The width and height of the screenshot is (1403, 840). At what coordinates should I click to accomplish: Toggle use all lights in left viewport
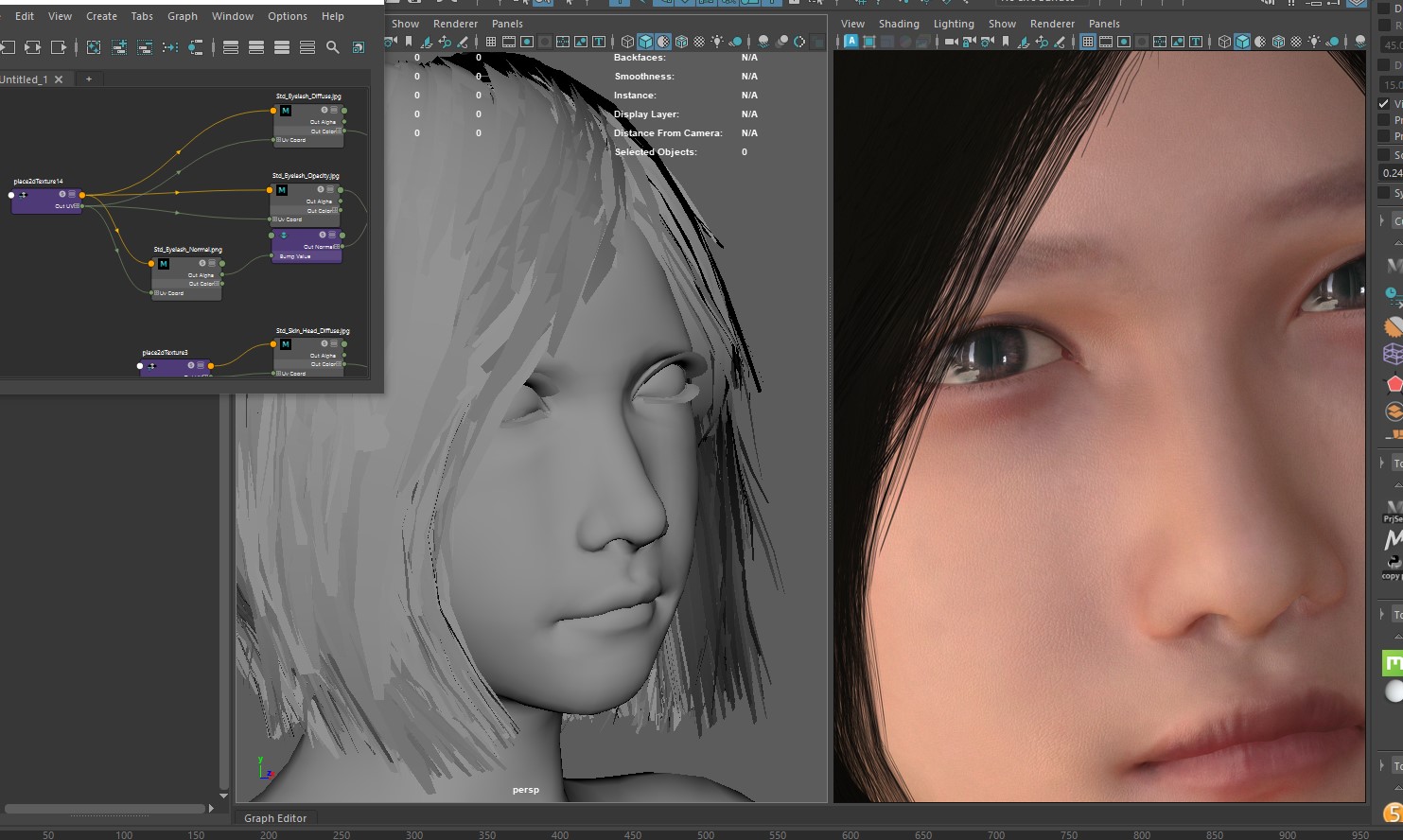tap(717, 42)
